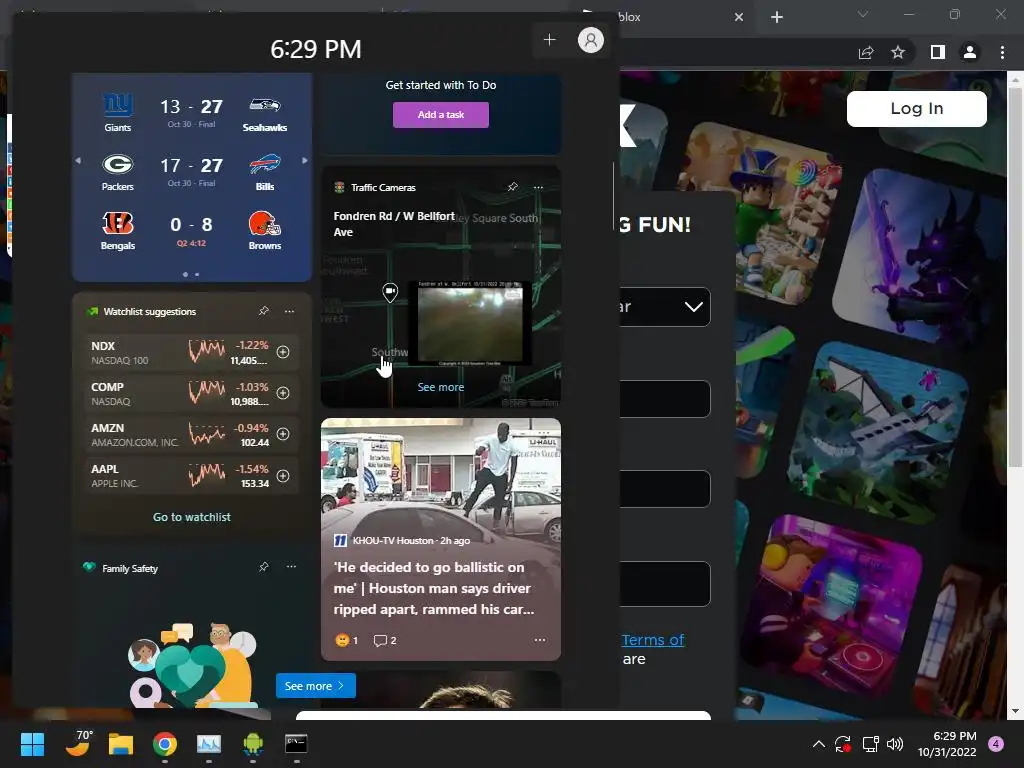Click the sync update icon in system tray
The image size is (1024, 768).
[843, 744]
